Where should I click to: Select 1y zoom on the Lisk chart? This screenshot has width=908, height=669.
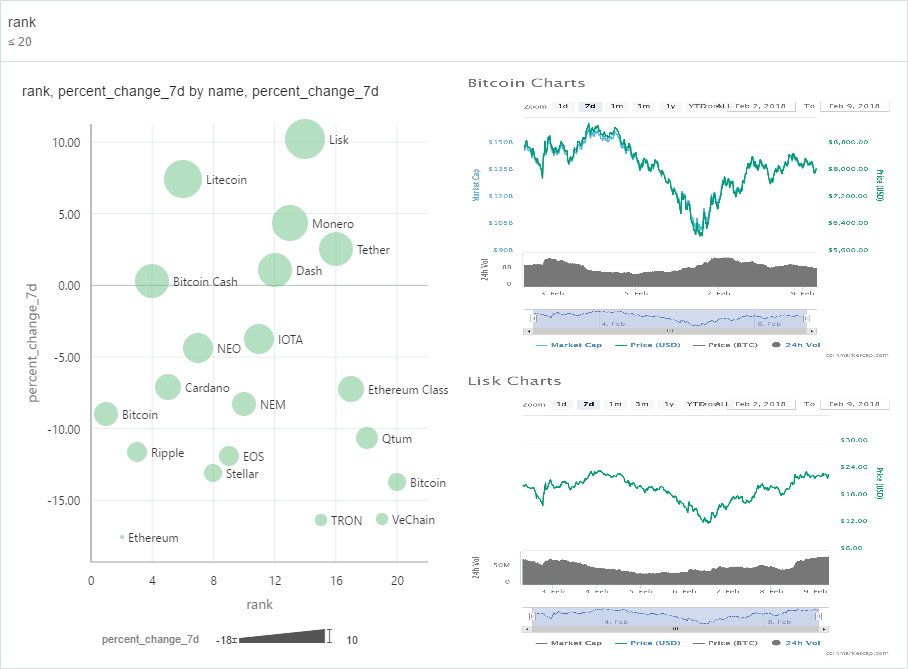pos(670,404)
